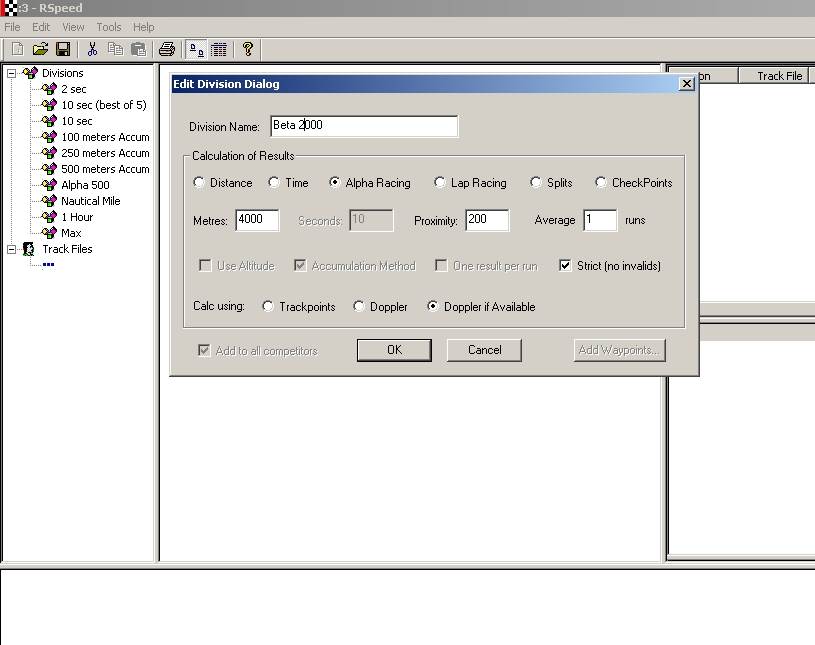Select the Doppler radio button
This screenshot has height=645, width=815.
(x=359, y=307)
